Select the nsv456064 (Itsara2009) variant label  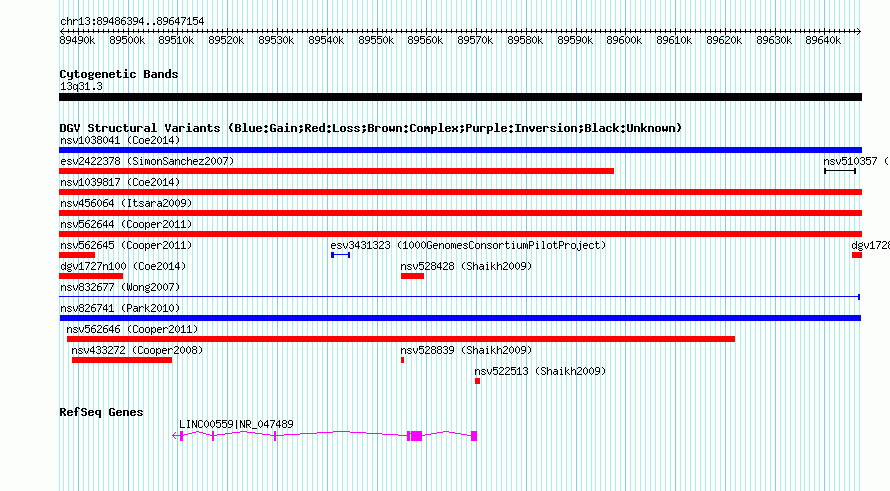pyautogui.click(x=126, y=203)
